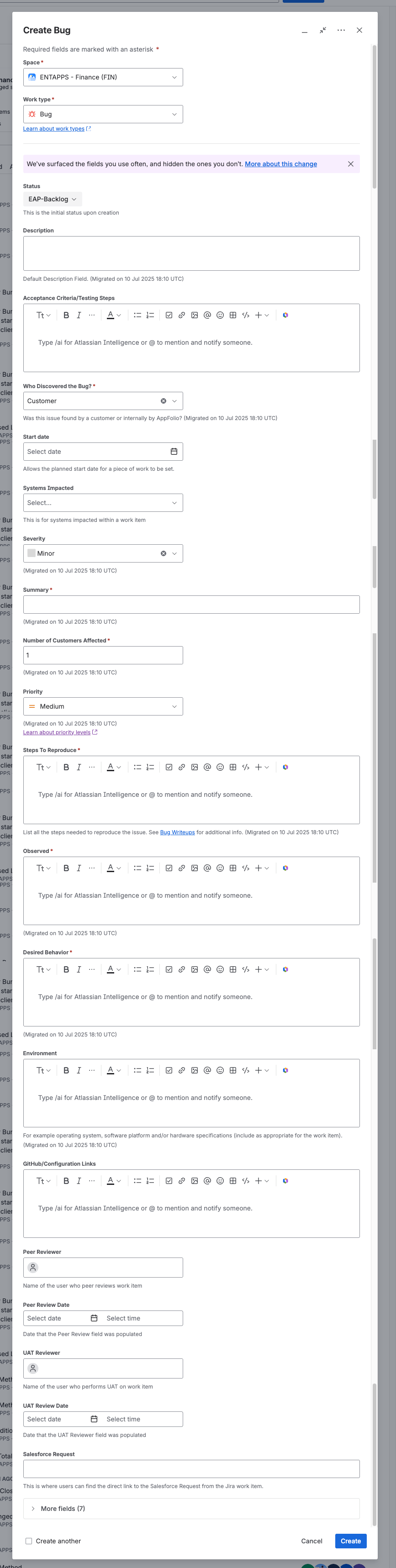Open the Space dropdown
396x1568 pixels.
(x=103, y=77)
